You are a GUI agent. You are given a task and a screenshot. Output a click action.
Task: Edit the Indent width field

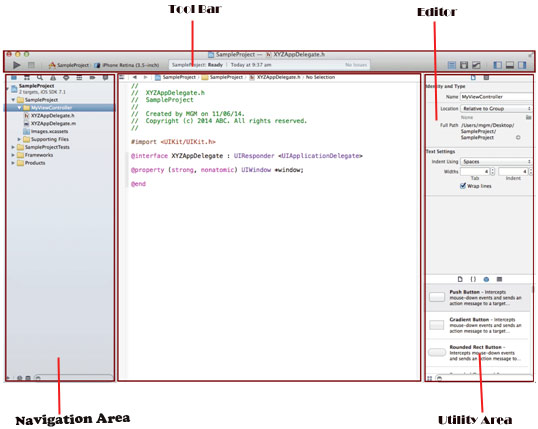tap(513, 171)
